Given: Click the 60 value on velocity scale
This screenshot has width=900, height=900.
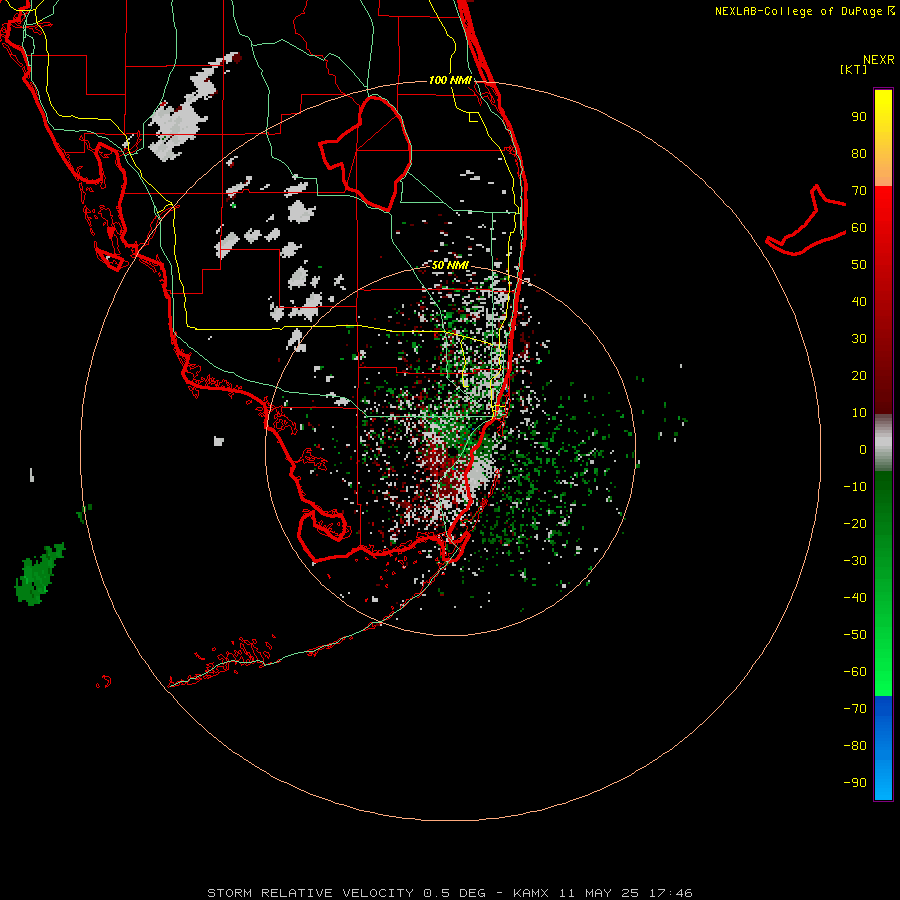Looking at the screenshot, I should (x=859, y=228).
